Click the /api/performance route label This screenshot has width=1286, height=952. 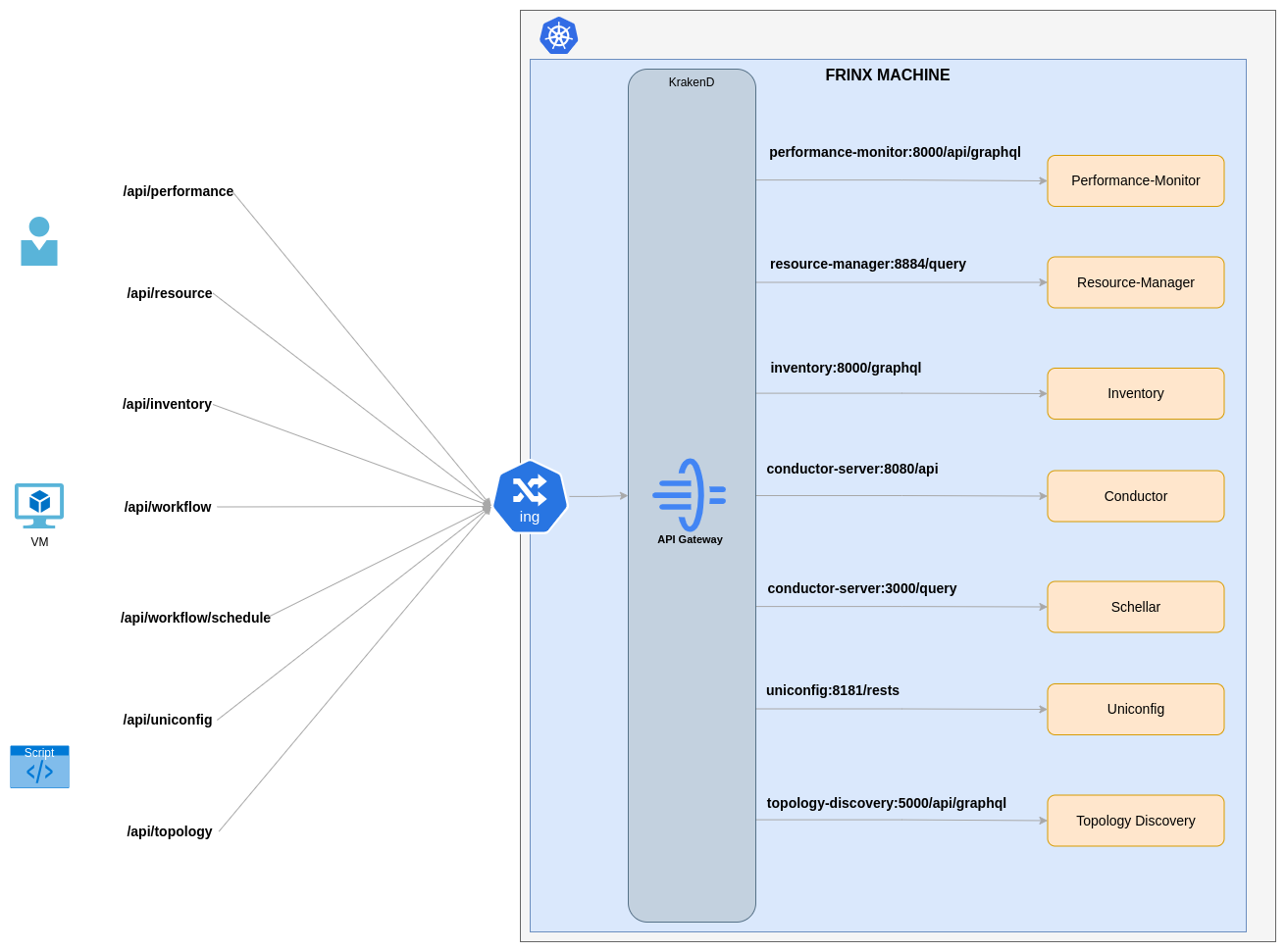pyautogui.click(x=179, y=191)
